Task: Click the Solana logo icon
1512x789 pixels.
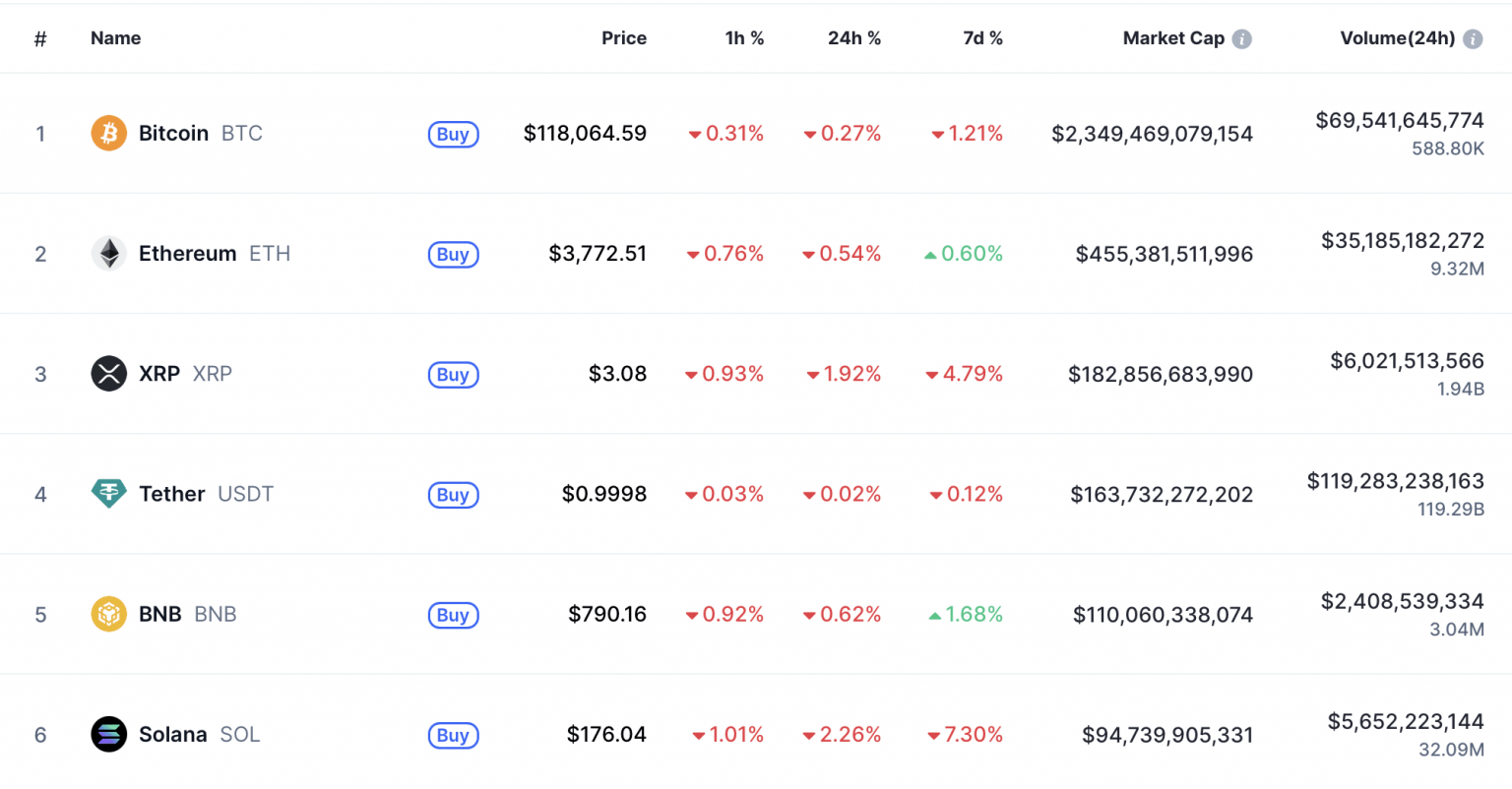Action: coord(108,734)
